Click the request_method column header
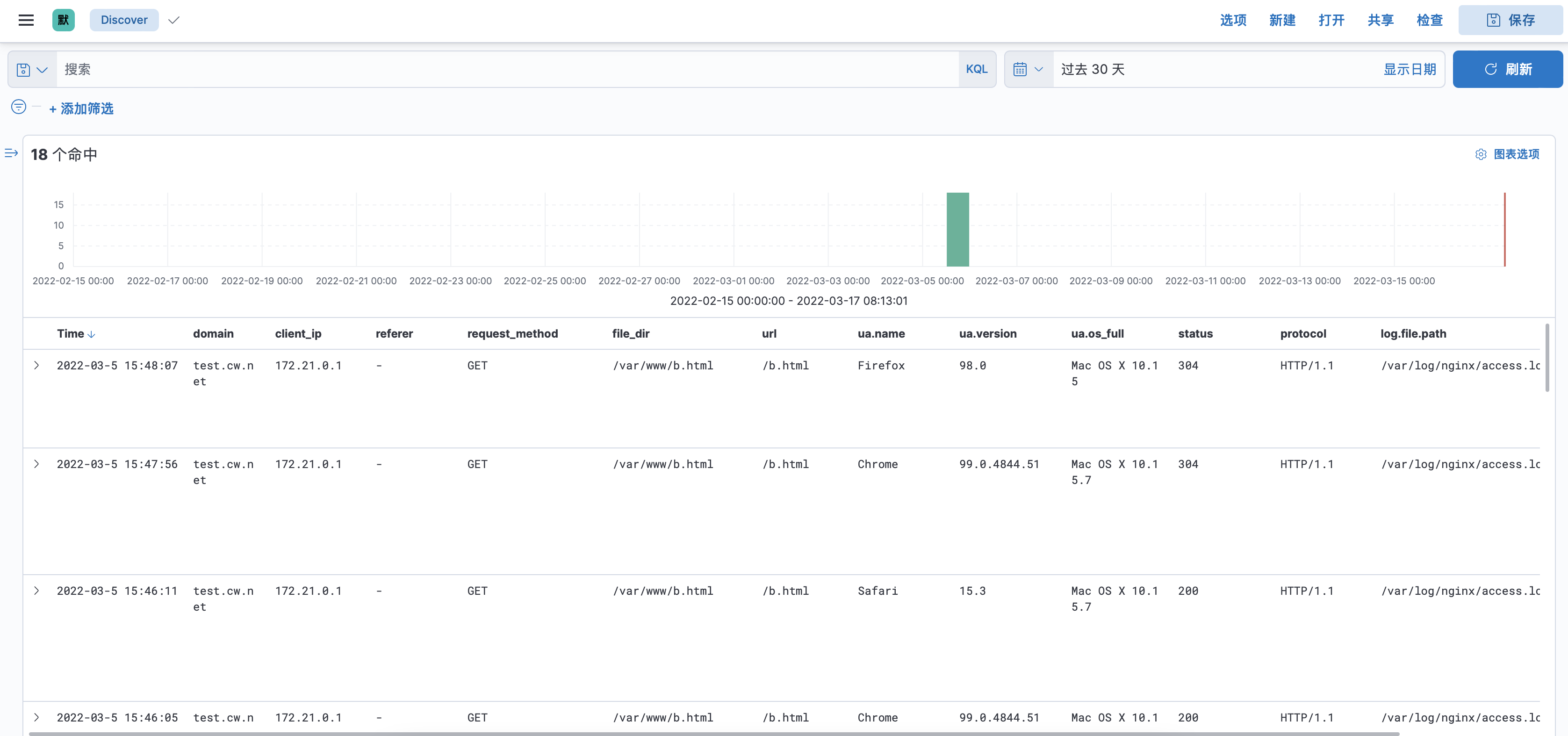This screenshot has width=1568, height=736. [512, 333]
